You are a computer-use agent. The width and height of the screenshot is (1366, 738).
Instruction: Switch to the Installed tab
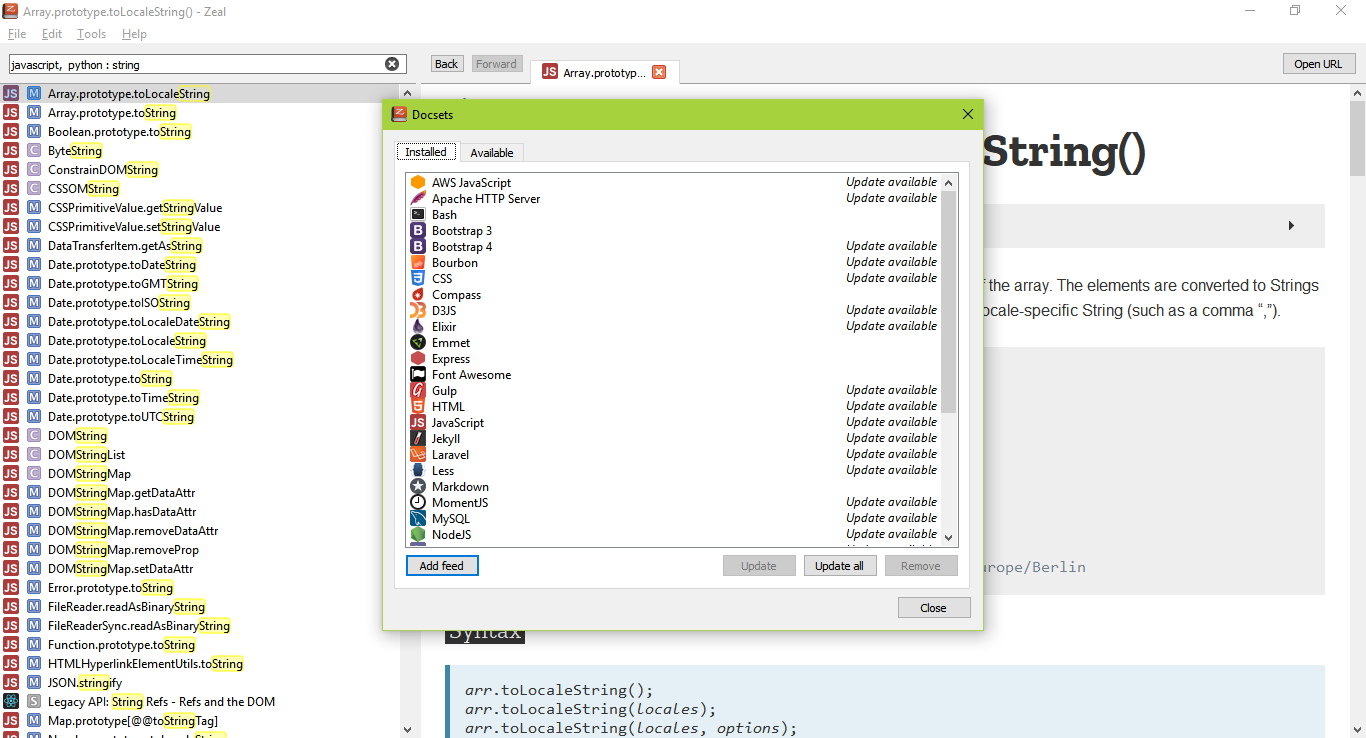(426, 152)
